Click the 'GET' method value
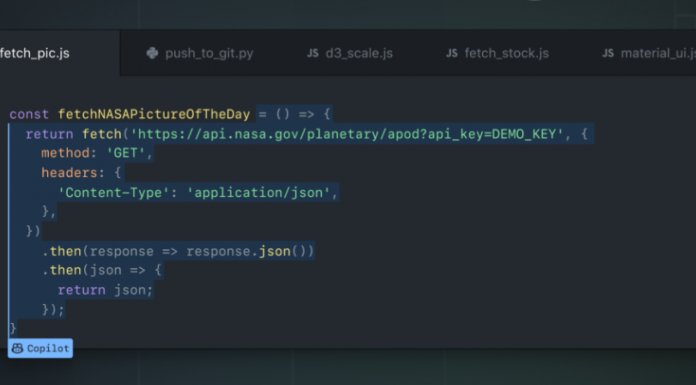 [x=126, y=153]
